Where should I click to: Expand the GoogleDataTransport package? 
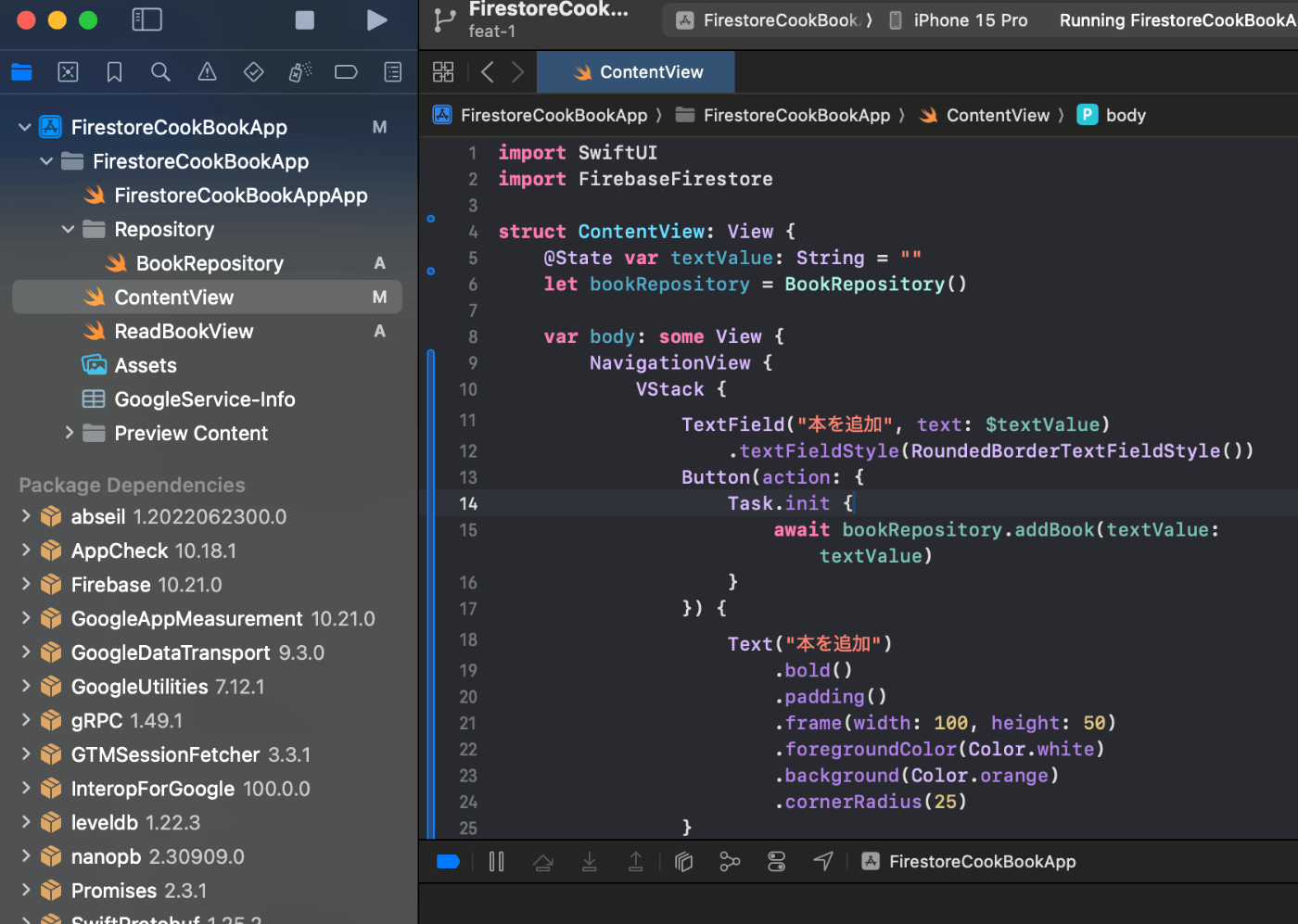[x=26, y=652]
